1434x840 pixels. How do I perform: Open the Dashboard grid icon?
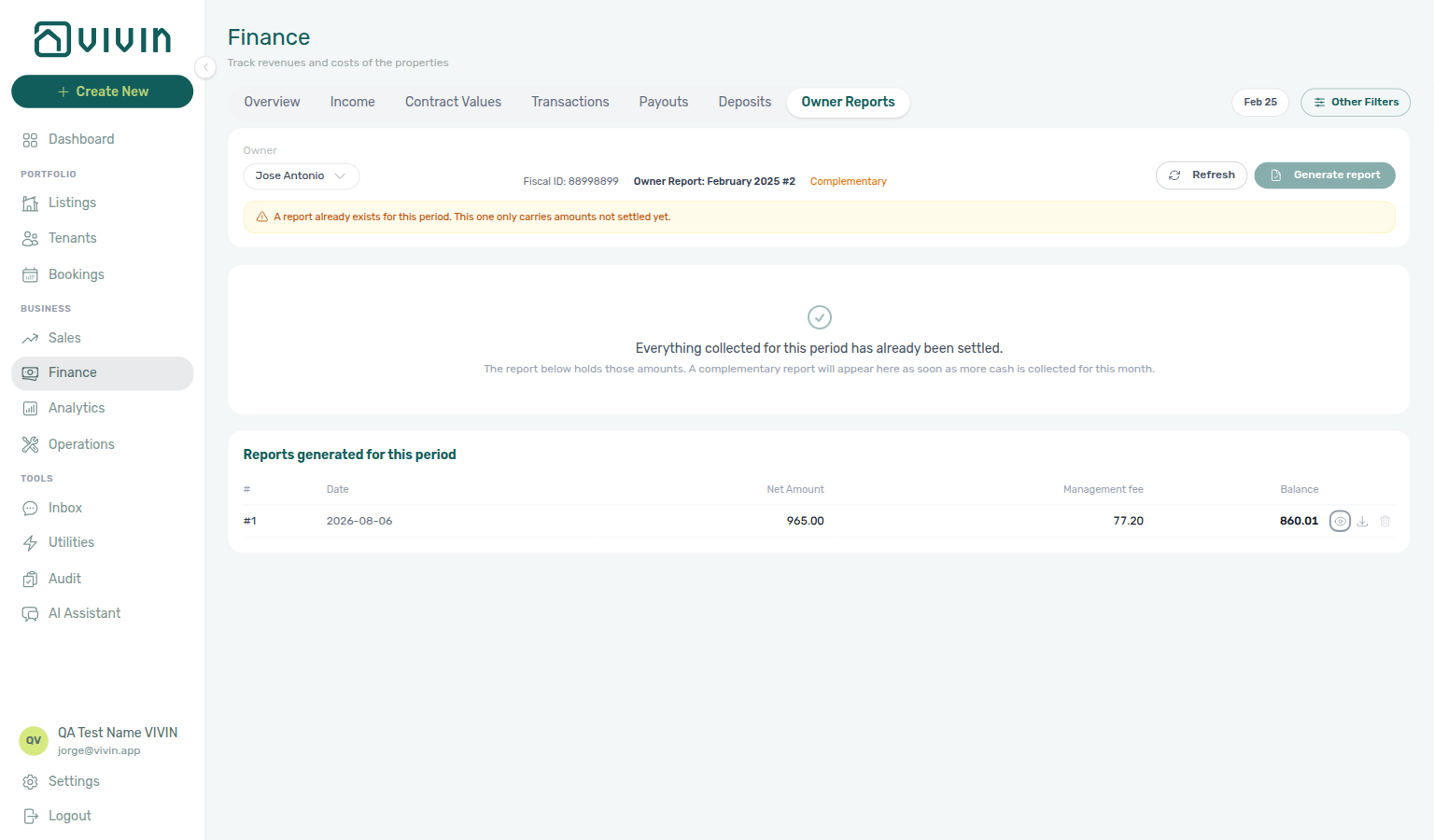tap(30, 140)
